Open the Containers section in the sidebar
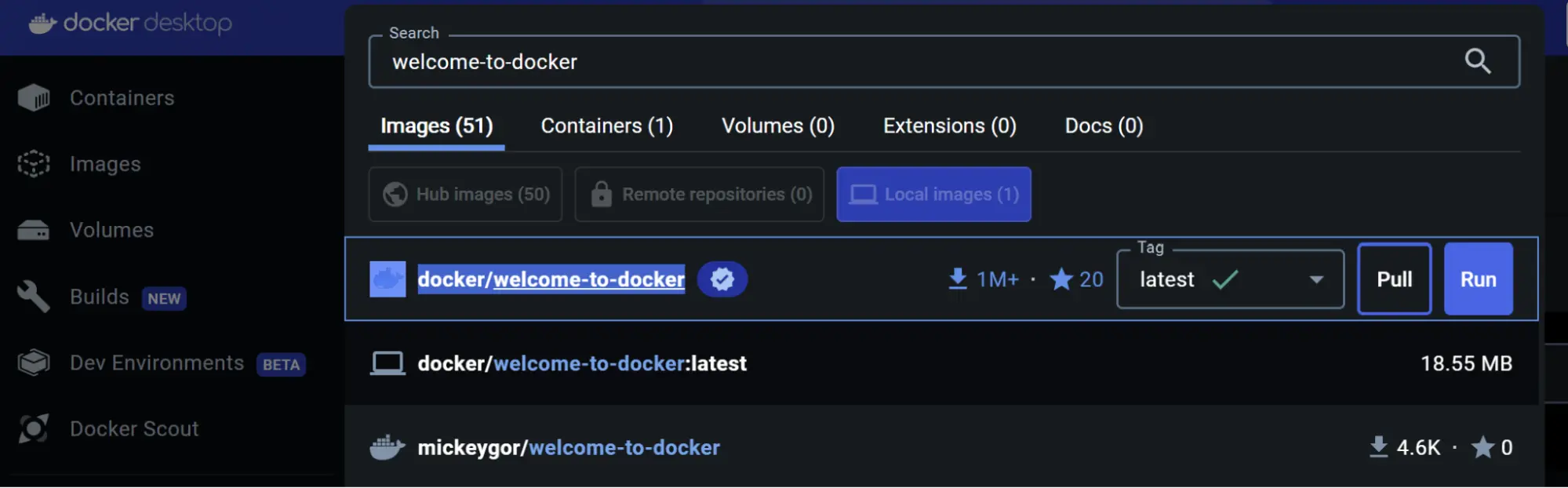The height and width of the screenshot is (488, 1568). tap(122, 97)
